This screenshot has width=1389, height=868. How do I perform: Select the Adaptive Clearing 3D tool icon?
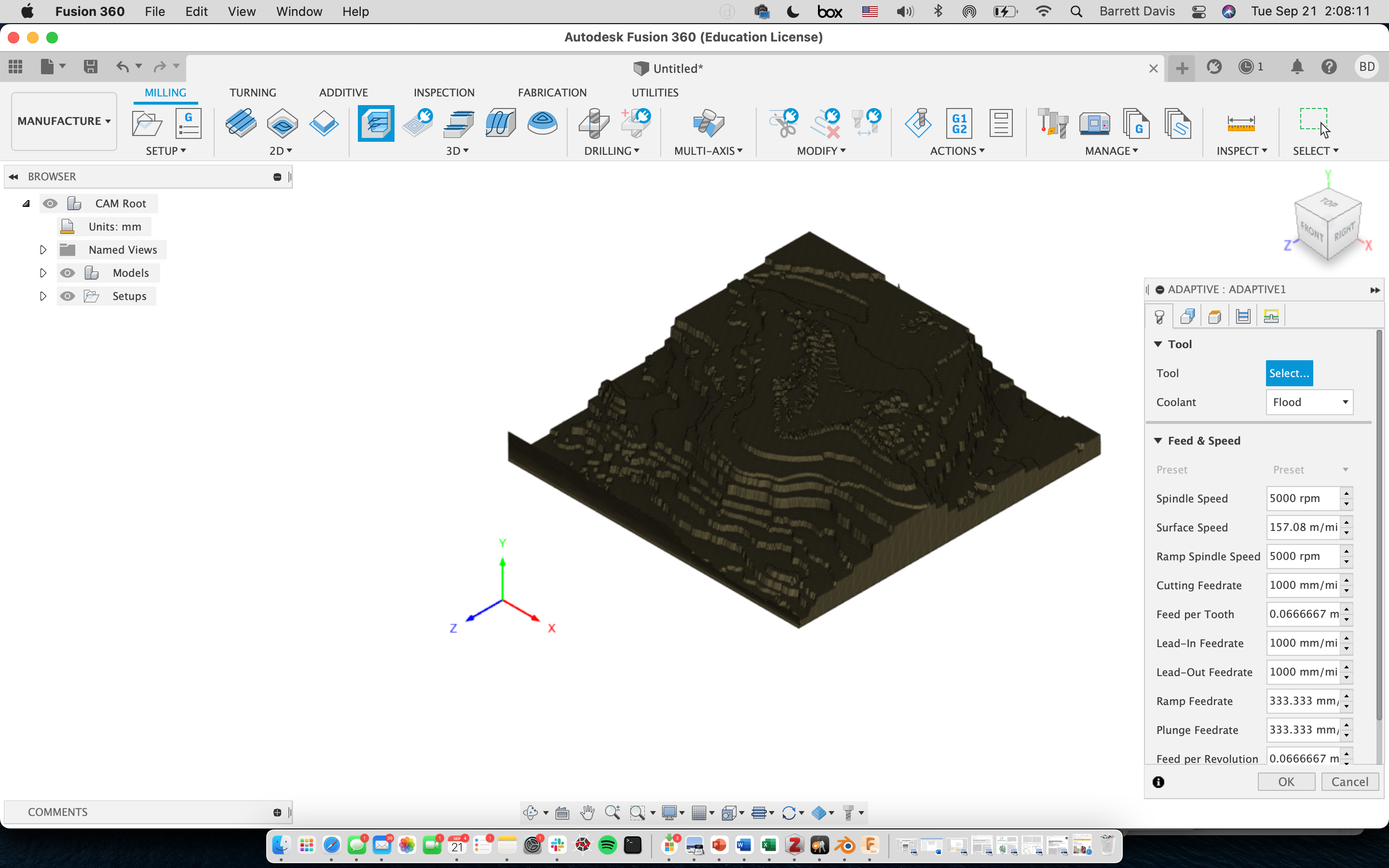click(377, 122)
